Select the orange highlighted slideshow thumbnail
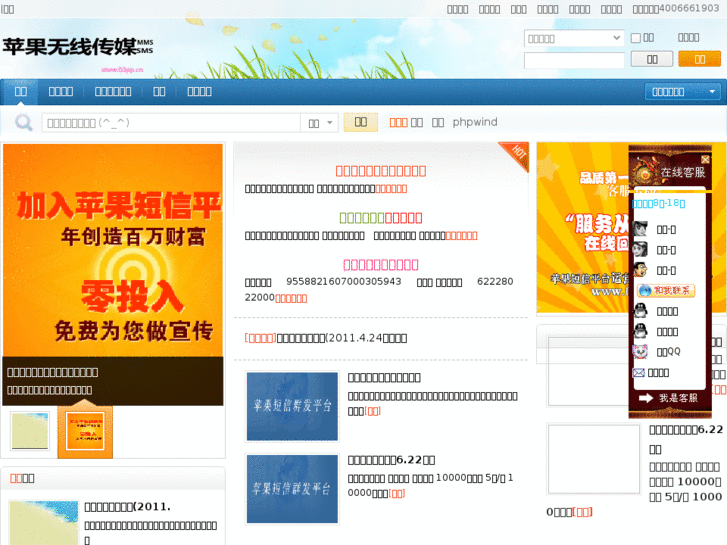The height and width of the screenshot is (545, 727). (x=85, y=431)
